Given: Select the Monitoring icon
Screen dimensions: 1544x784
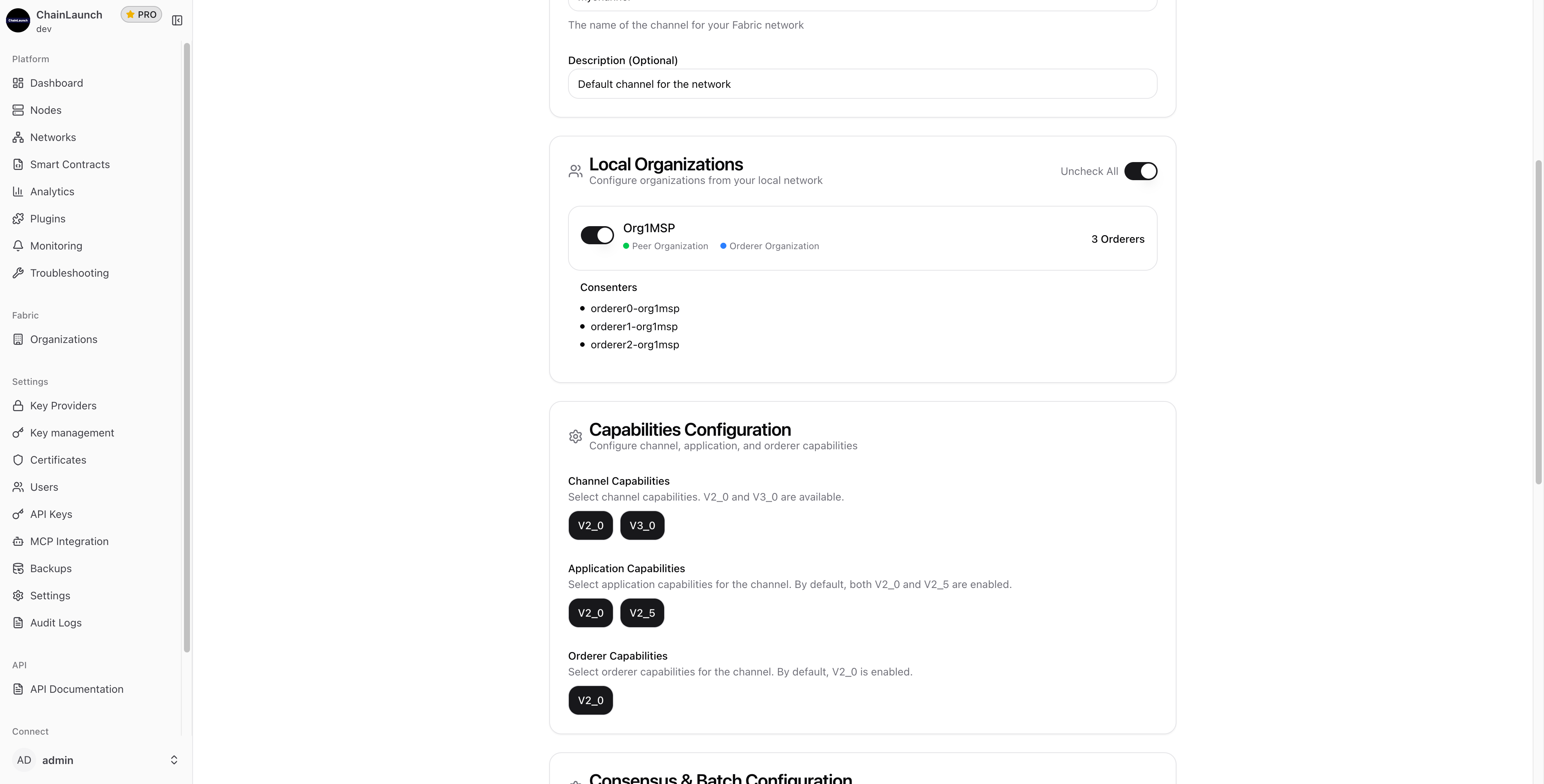Looking at the screenshot, I should click(18, 246).
